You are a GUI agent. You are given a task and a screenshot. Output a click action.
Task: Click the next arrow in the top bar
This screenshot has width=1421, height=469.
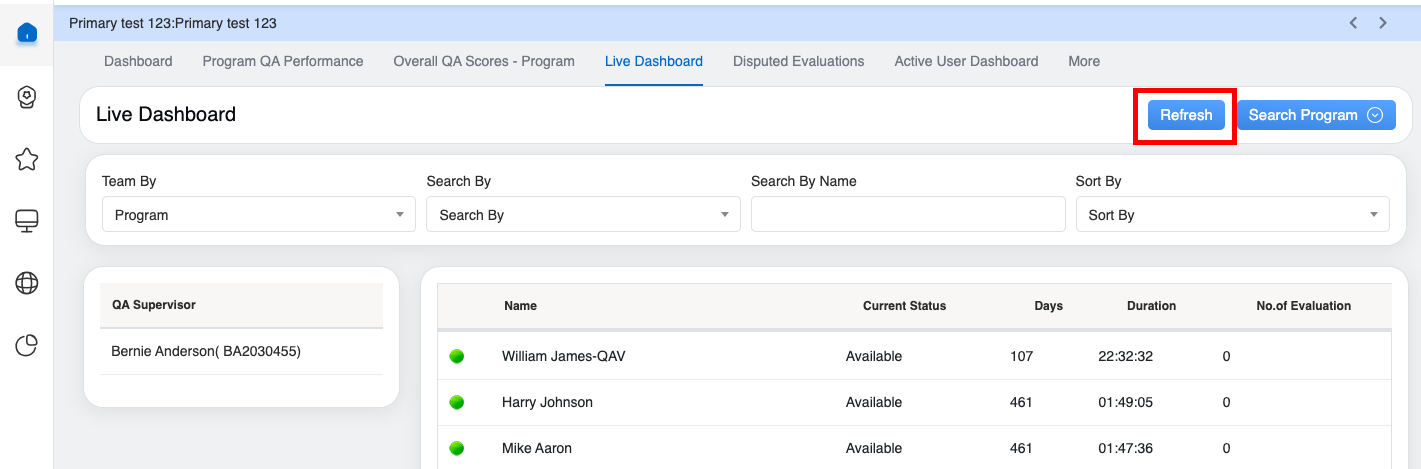(x=1383, y=23)
